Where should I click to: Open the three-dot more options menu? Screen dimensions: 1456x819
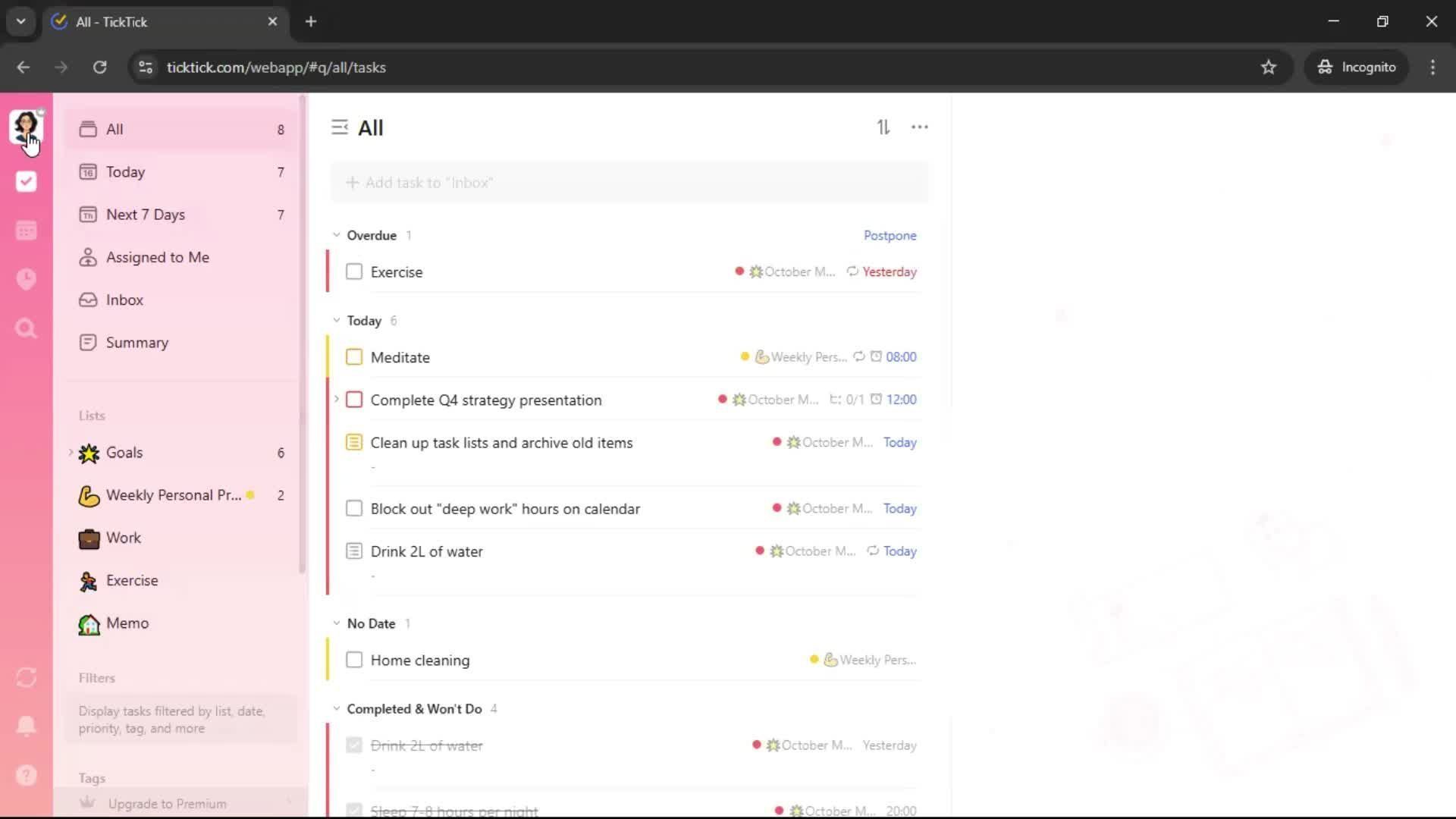tap(919, 127)
